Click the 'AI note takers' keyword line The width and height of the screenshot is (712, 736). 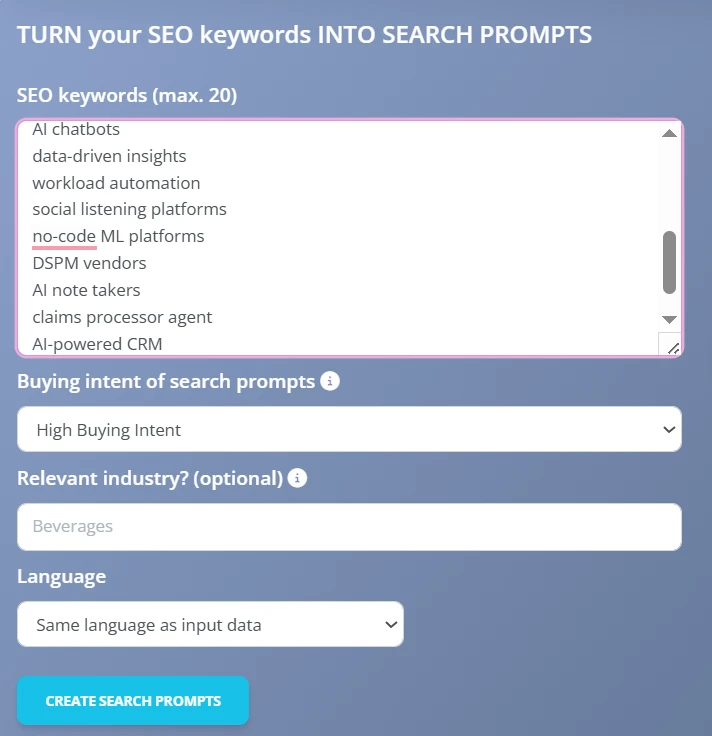point(86,290)
